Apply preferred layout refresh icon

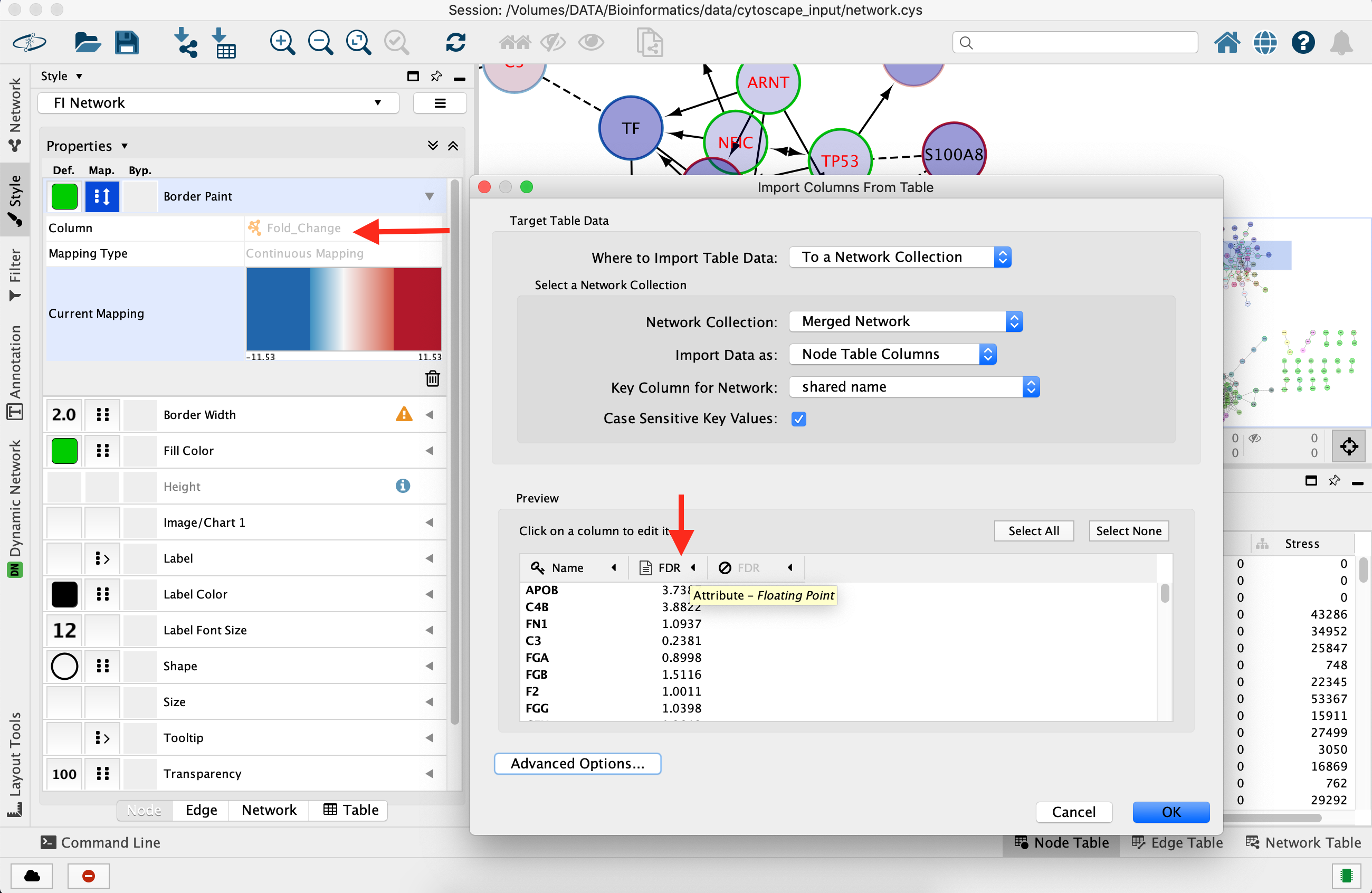point(455,42)
